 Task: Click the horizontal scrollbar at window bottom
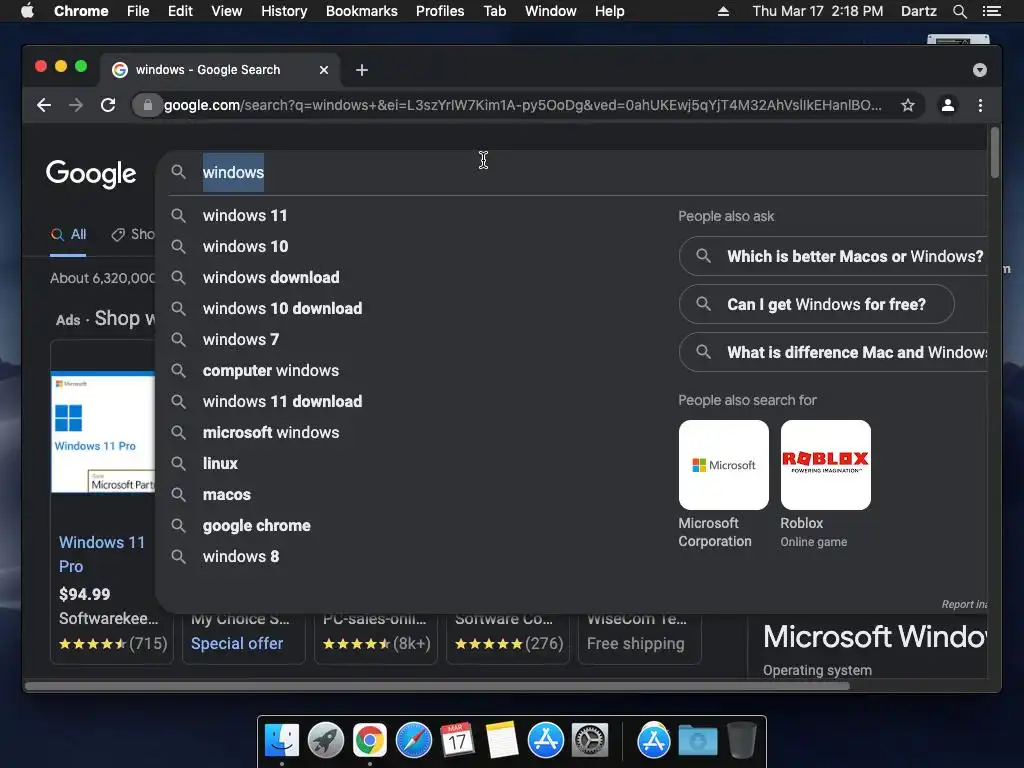(438, 686)
